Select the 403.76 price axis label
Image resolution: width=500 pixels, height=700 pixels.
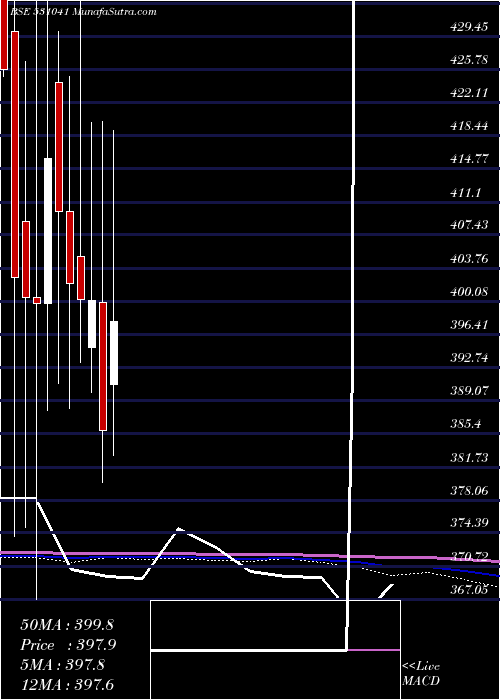[469, 259]
